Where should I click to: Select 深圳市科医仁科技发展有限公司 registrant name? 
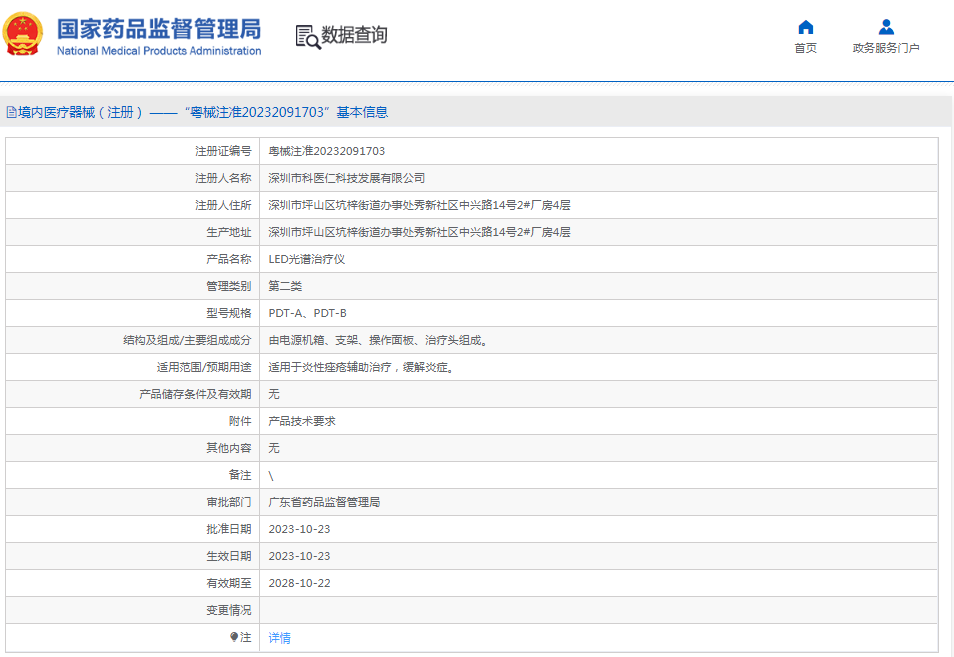coord(347,178)
